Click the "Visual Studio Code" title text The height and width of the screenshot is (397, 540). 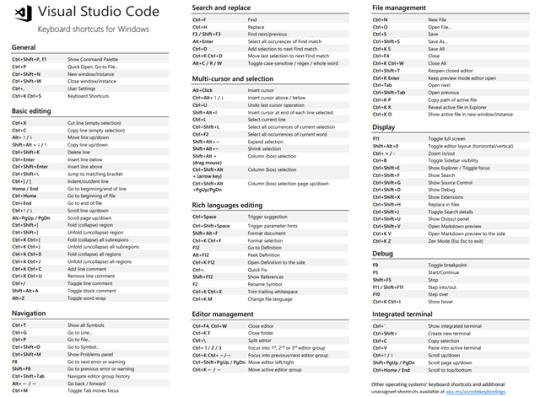click(x=98, y=11)
